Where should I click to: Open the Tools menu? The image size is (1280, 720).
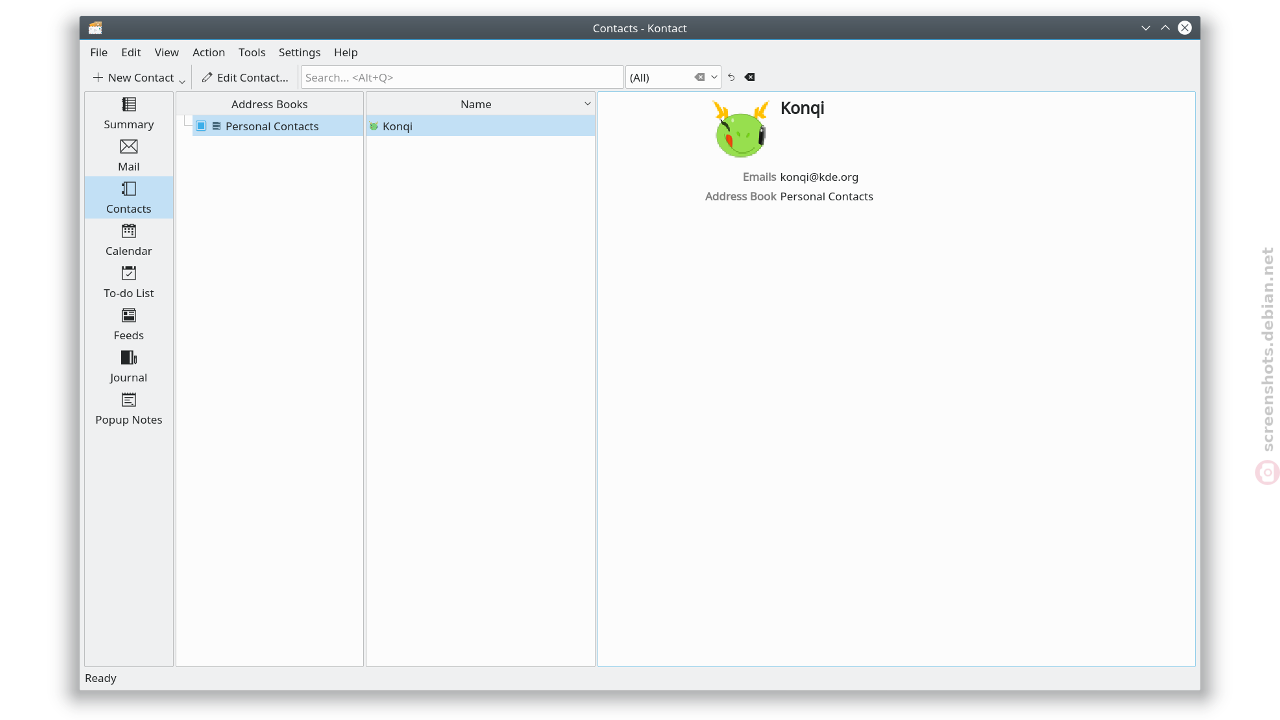[x=252, y=52]
